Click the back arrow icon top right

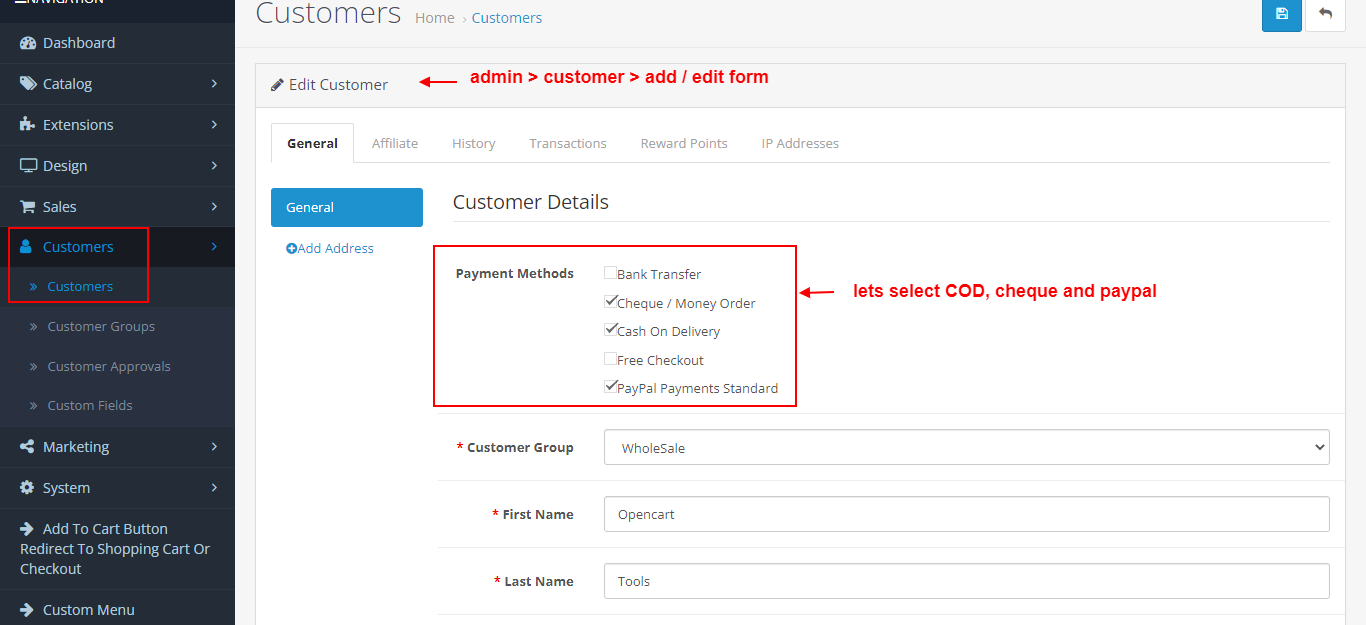point(1325,16)
